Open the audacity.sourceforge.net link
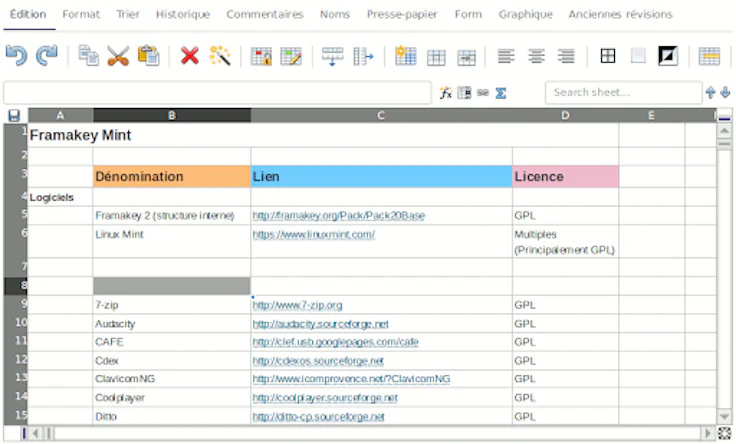This screenshot has height=444, width=736. coord(321,324)
